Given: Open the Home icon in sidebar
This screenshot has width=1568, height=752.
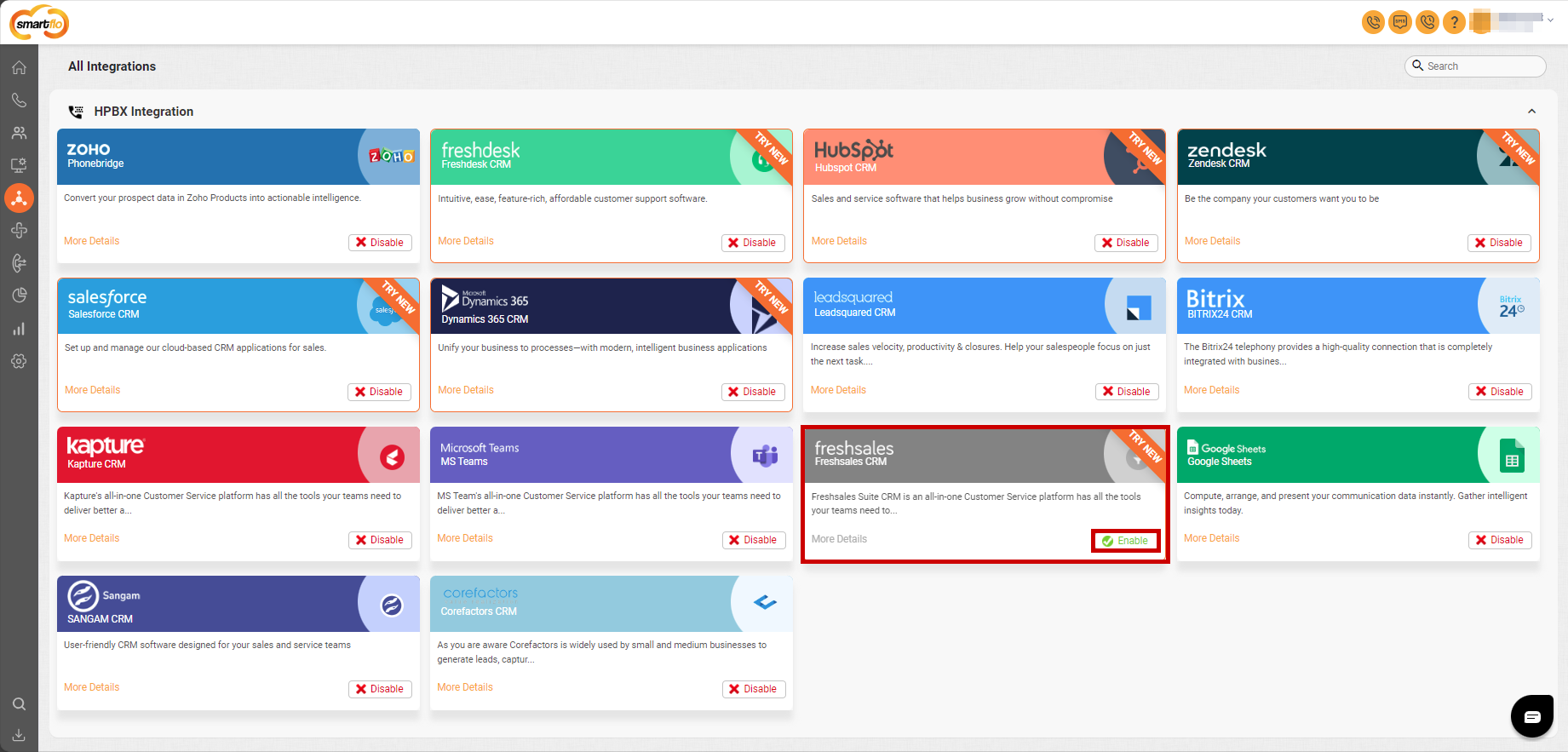Looking at the screenshot, I should pyautogui.click(x=19, y=67).
